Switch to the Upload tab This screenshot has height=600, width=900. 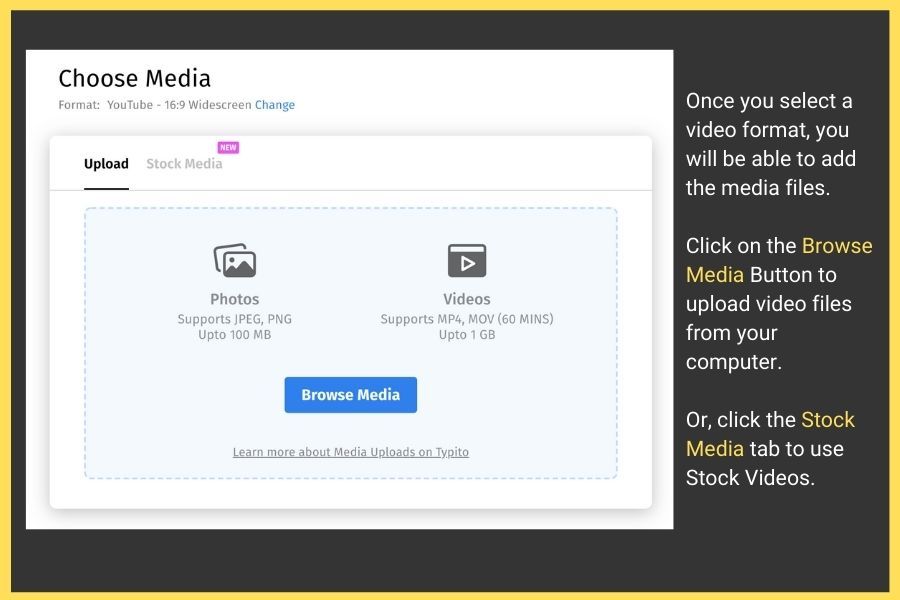pyautogui.click(x=106, y=164)
